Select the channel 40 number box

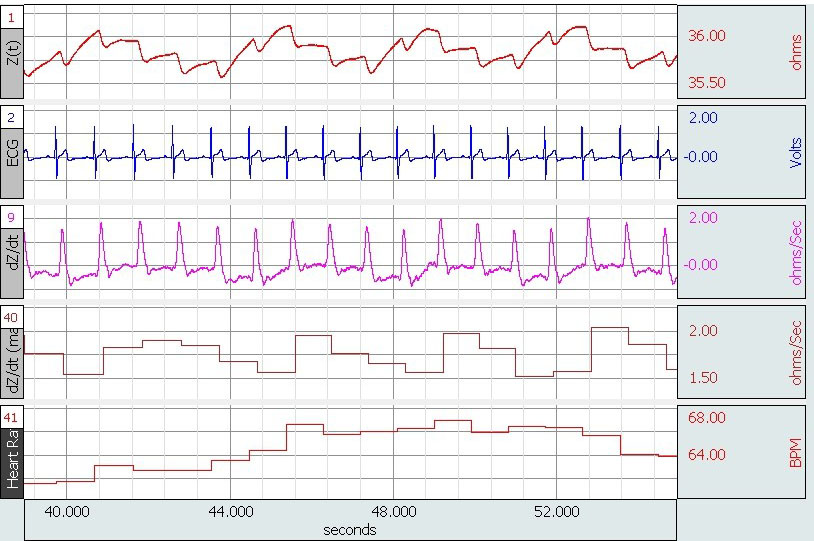tap(12, 318)
